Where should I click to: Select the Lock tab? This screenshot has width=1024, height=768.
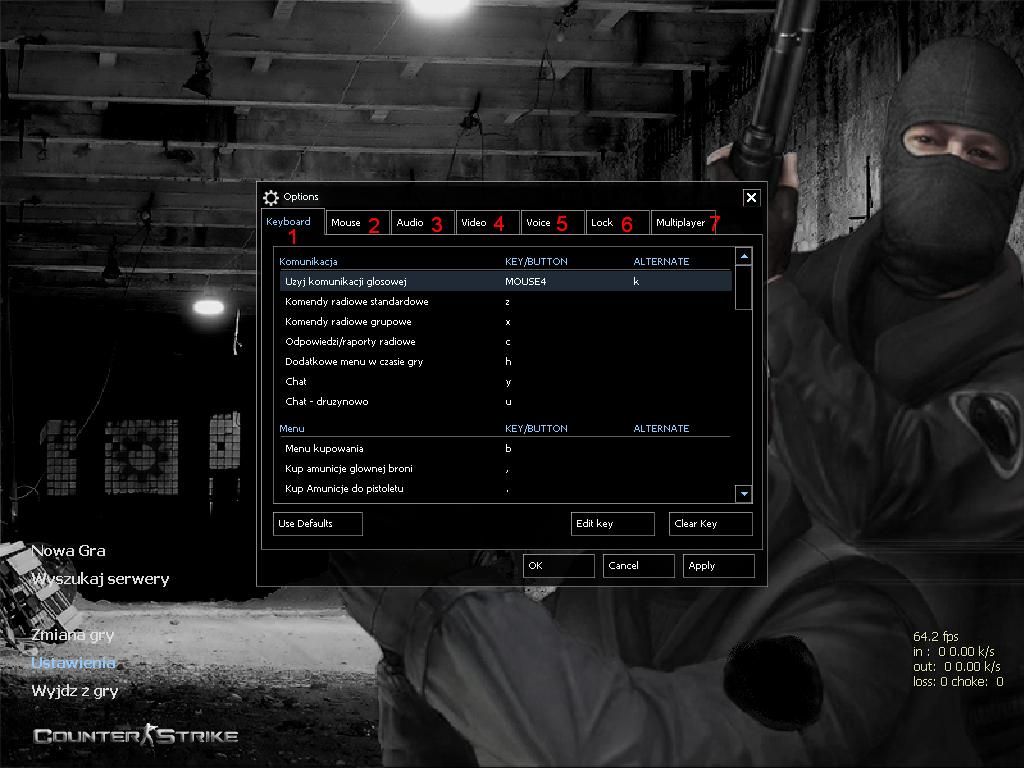coord(616,223)
